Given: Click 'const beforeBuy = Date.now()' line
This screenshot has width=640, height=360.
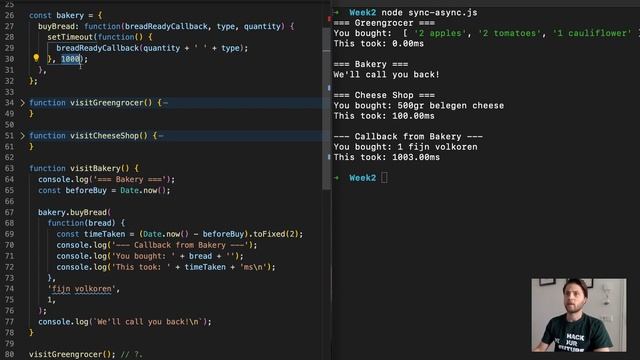Looking at the screenshot, I should tap(104, 190).
